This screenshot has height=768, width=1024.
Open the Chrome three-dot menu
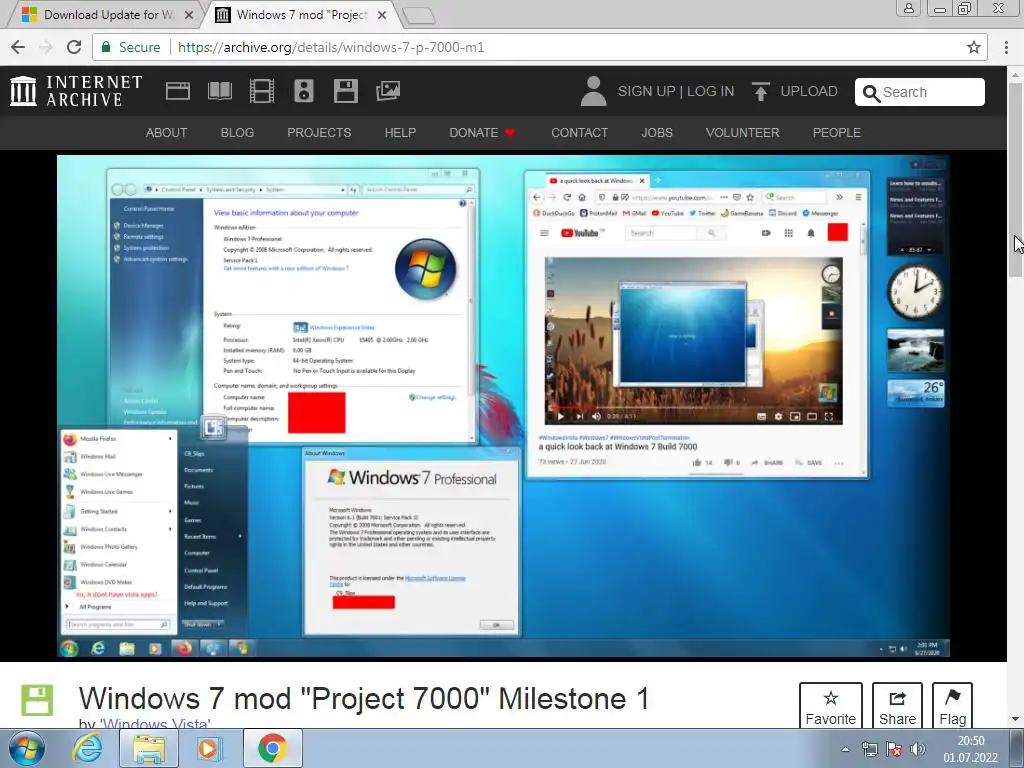(1006, 47)
